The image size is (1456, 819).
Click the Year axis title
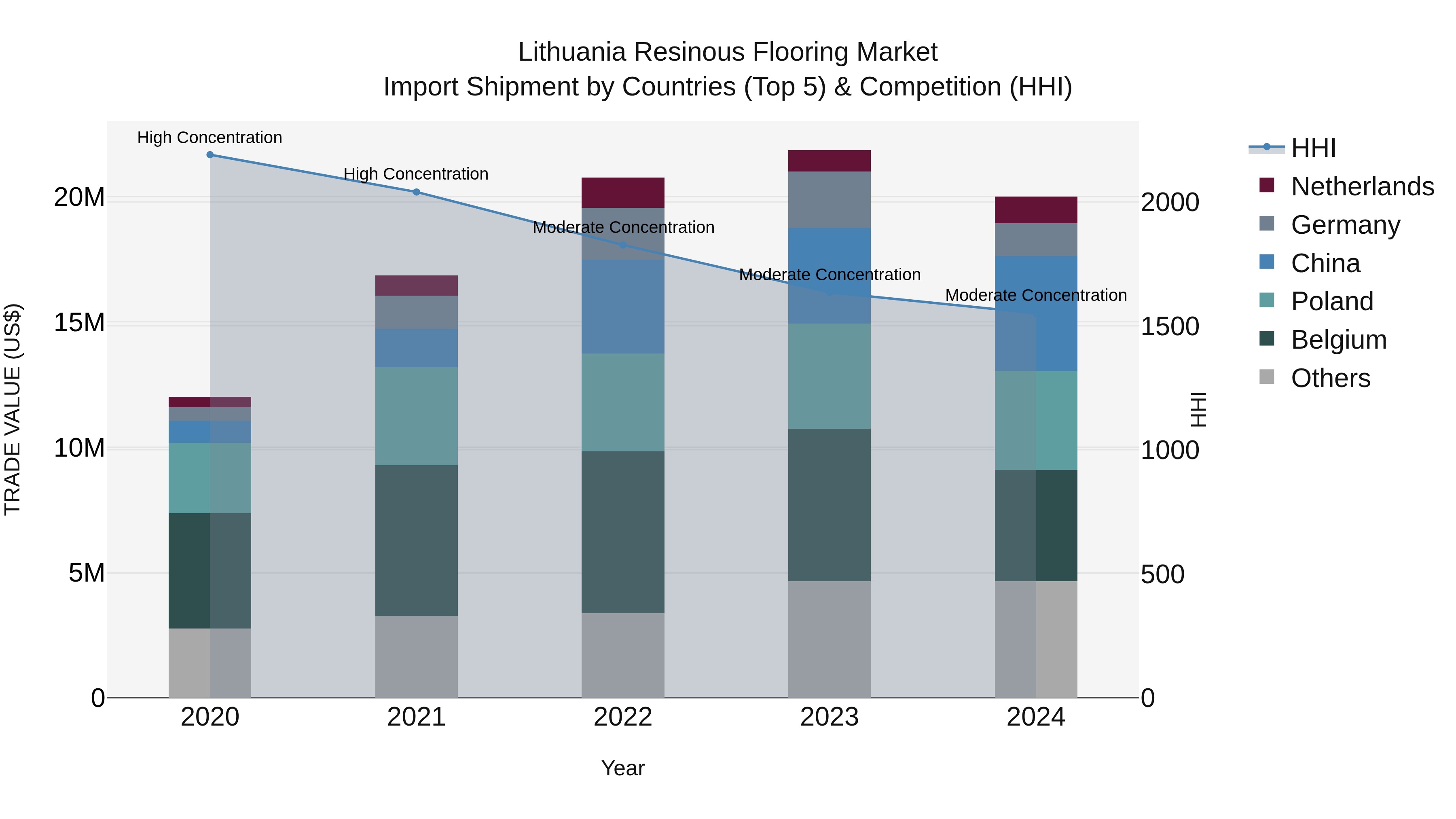point(623,769)
